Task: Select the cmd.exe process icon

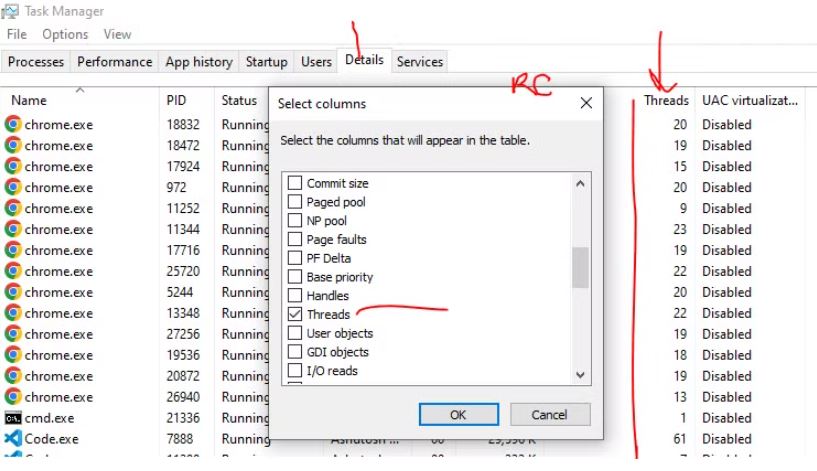Action: tap(13, 418)
